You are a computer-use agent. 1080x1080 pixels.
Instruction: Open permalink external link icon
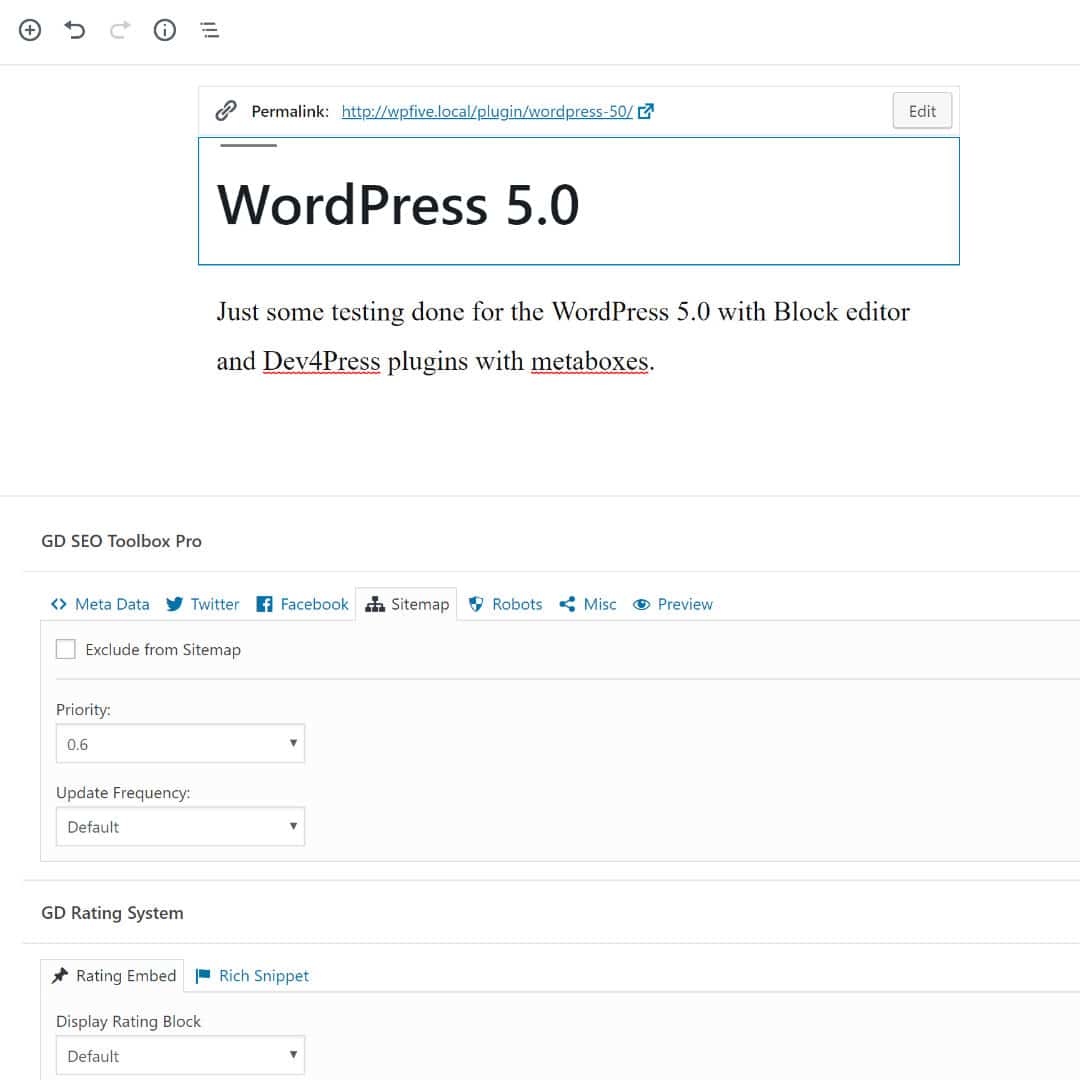coord(645,111)
